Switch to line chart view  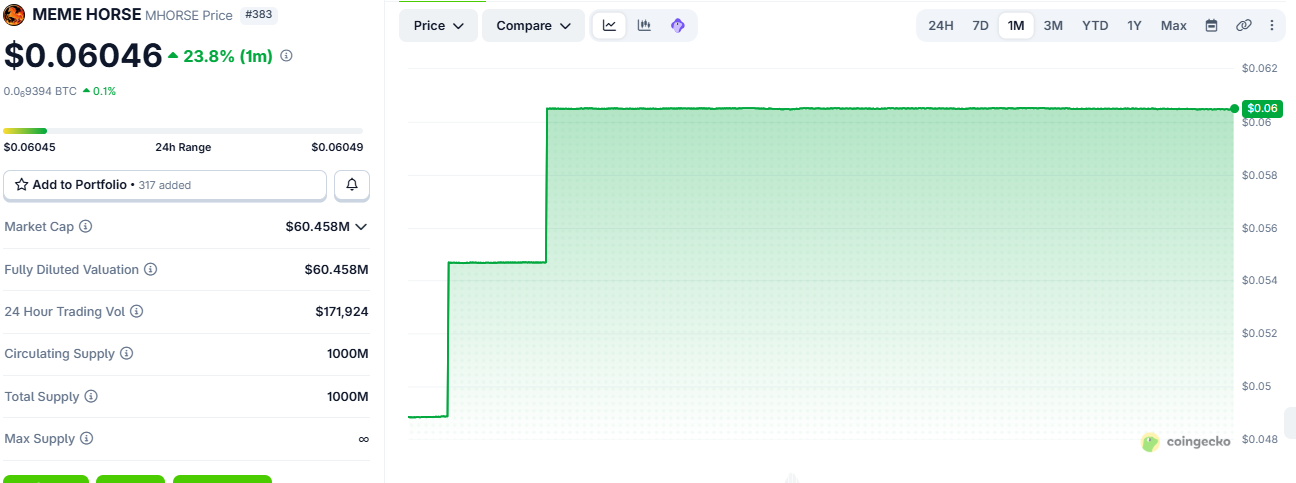pyautogui.click(x=609, y=25)
